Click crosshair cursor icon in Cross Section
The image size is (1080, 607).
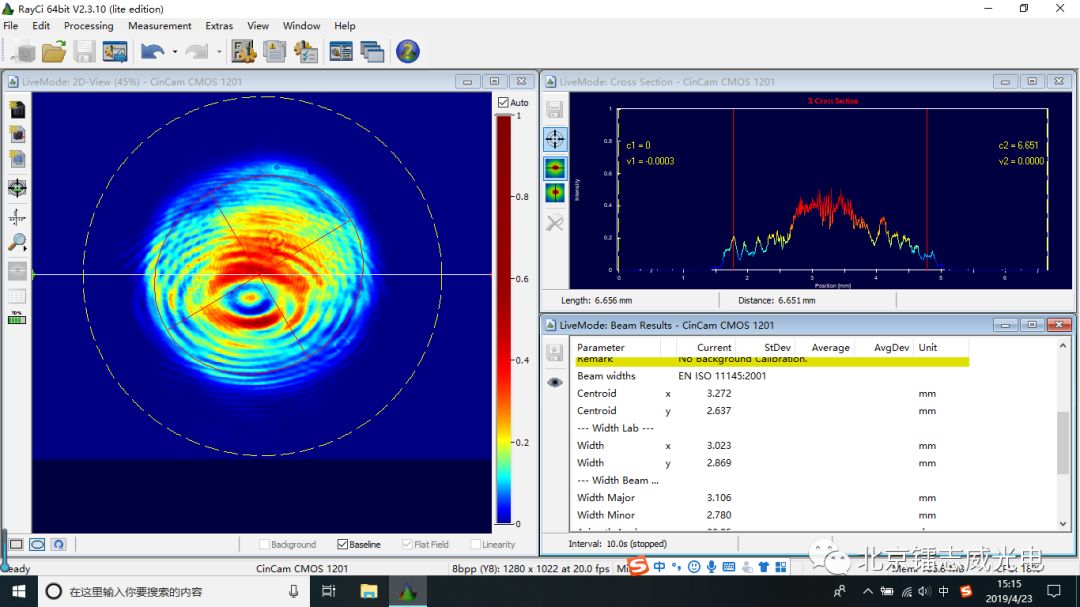pyautogui.click(x=555, y=139)
